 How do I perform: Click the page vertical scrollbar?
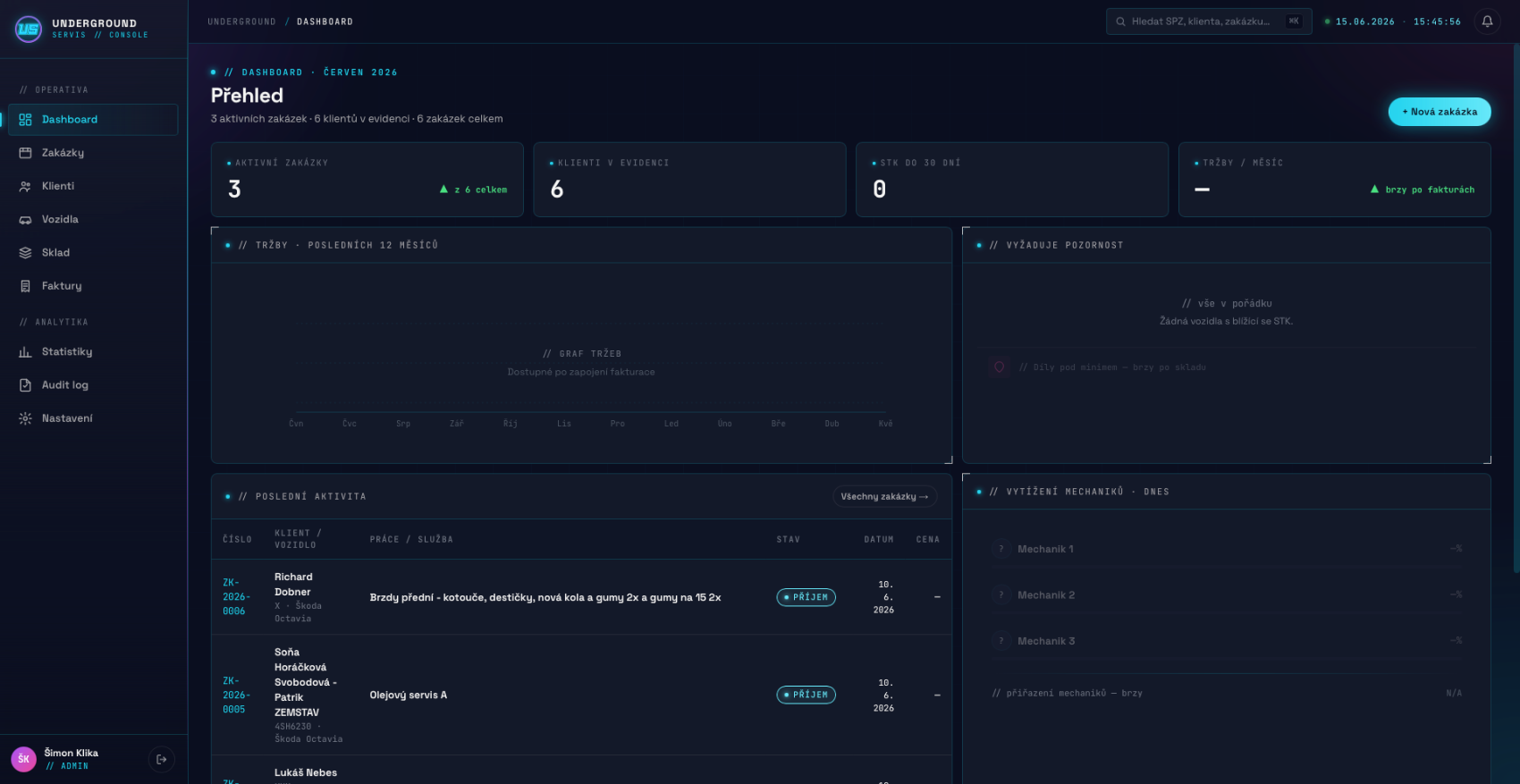click(x=1515, y=308)
